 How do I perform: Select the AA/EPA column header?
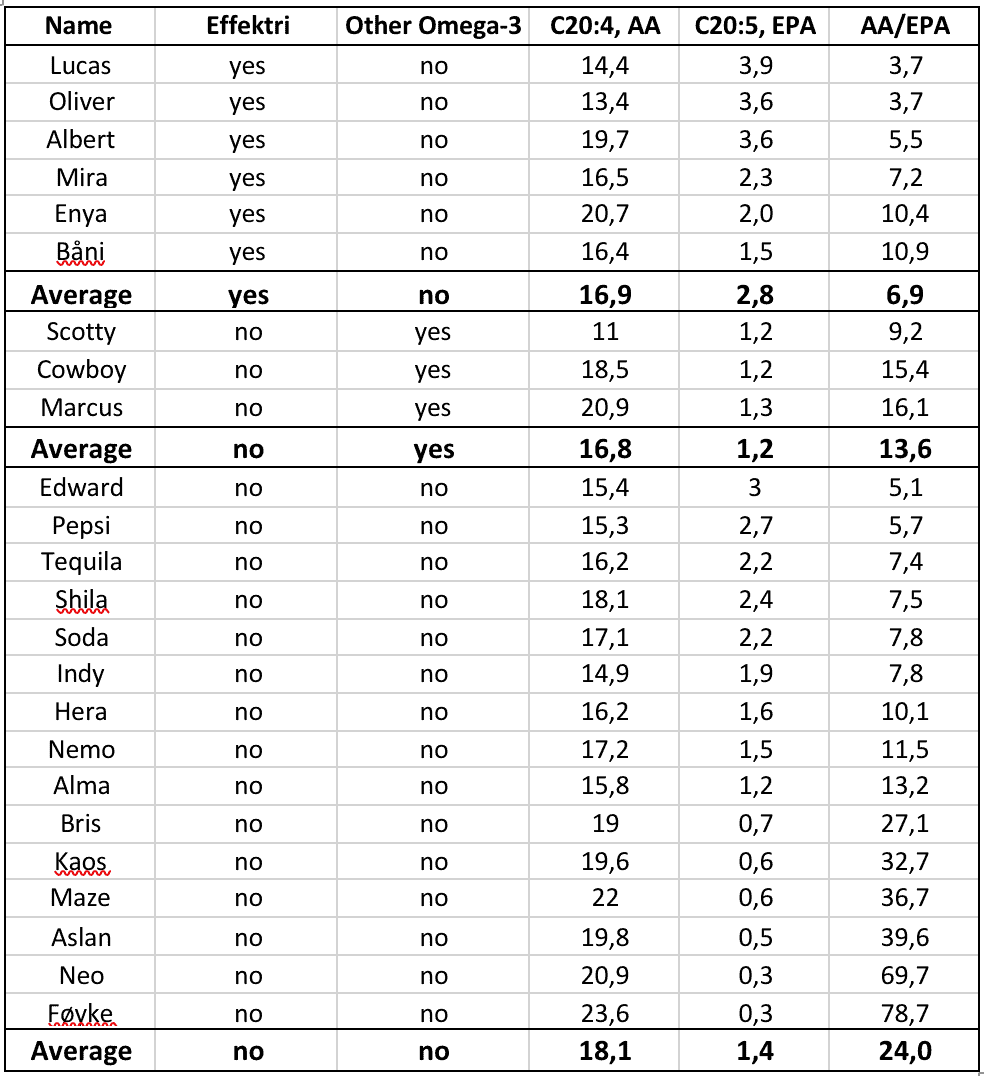pyautogui.click(x=904, y=26)
